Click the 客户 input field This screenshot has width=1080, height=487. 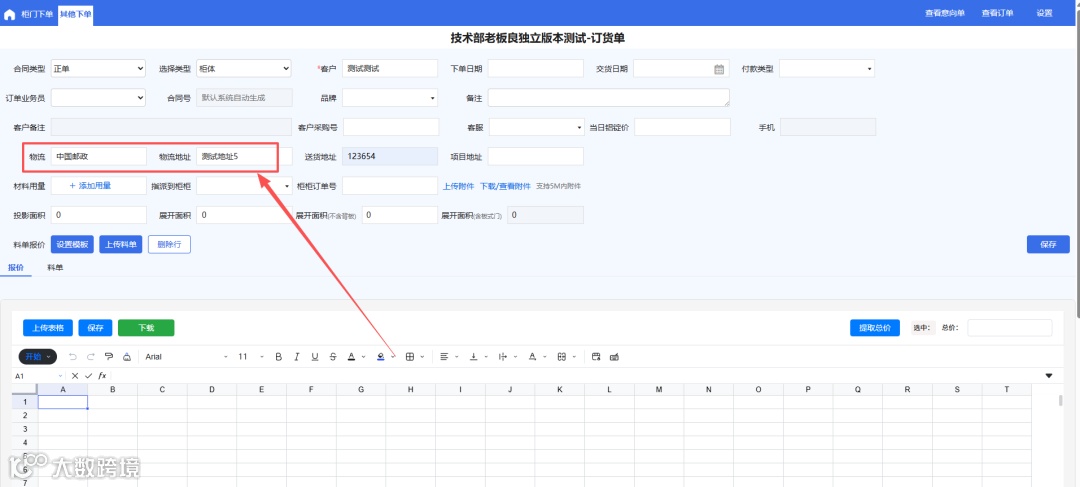390,68
